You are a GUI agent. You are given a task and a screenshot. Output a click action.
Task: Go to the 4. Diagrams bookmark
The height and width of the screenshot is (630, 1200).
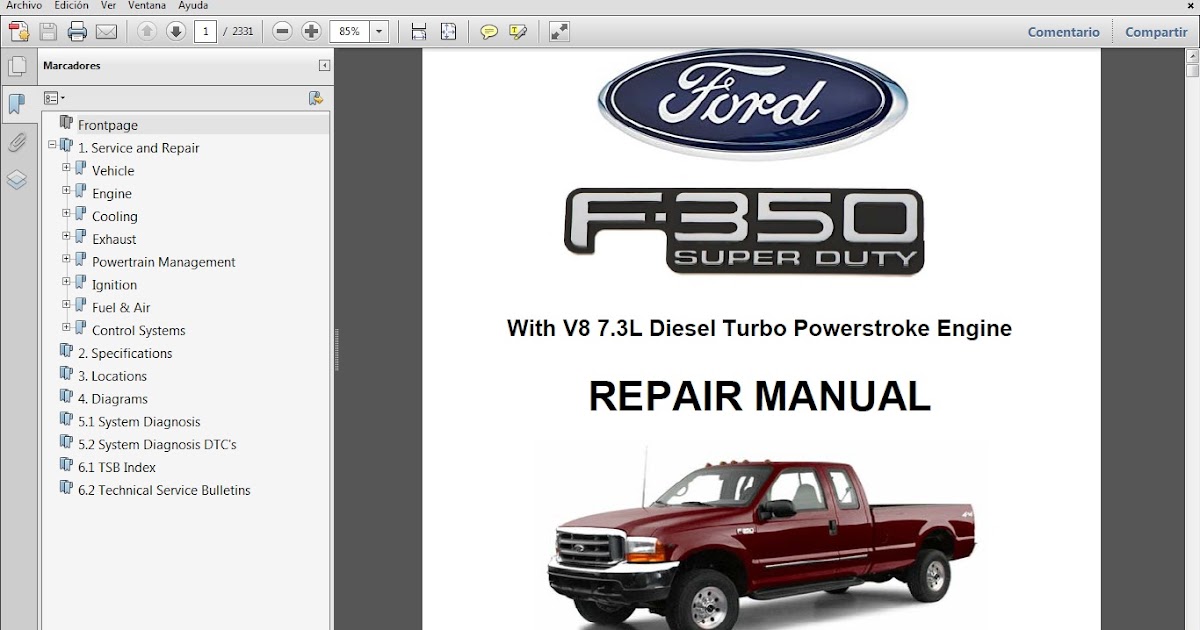[x=113, y=399]
